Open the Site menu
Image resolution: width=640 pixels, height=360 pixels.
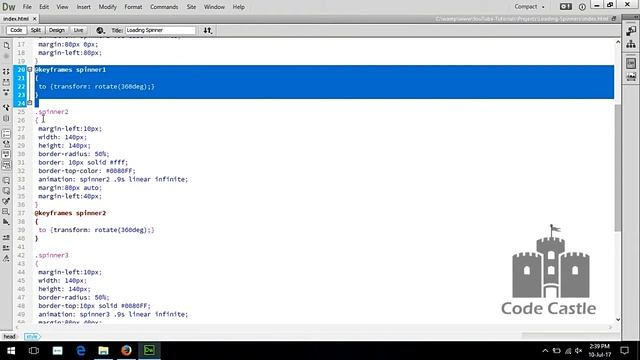point(191,7)
